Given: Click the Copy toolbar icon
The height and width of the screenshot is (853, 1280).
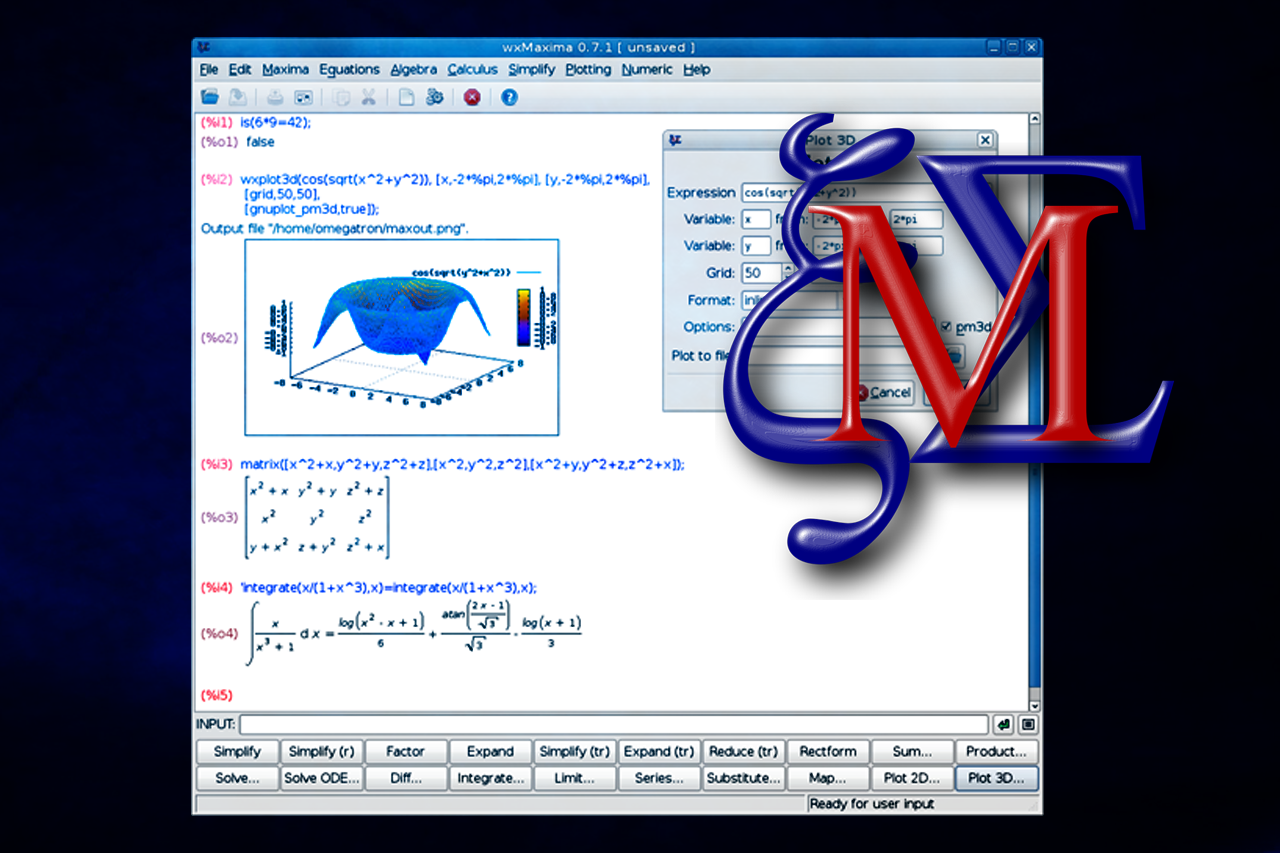Looking at the screenshot, I should coord(341,97).
